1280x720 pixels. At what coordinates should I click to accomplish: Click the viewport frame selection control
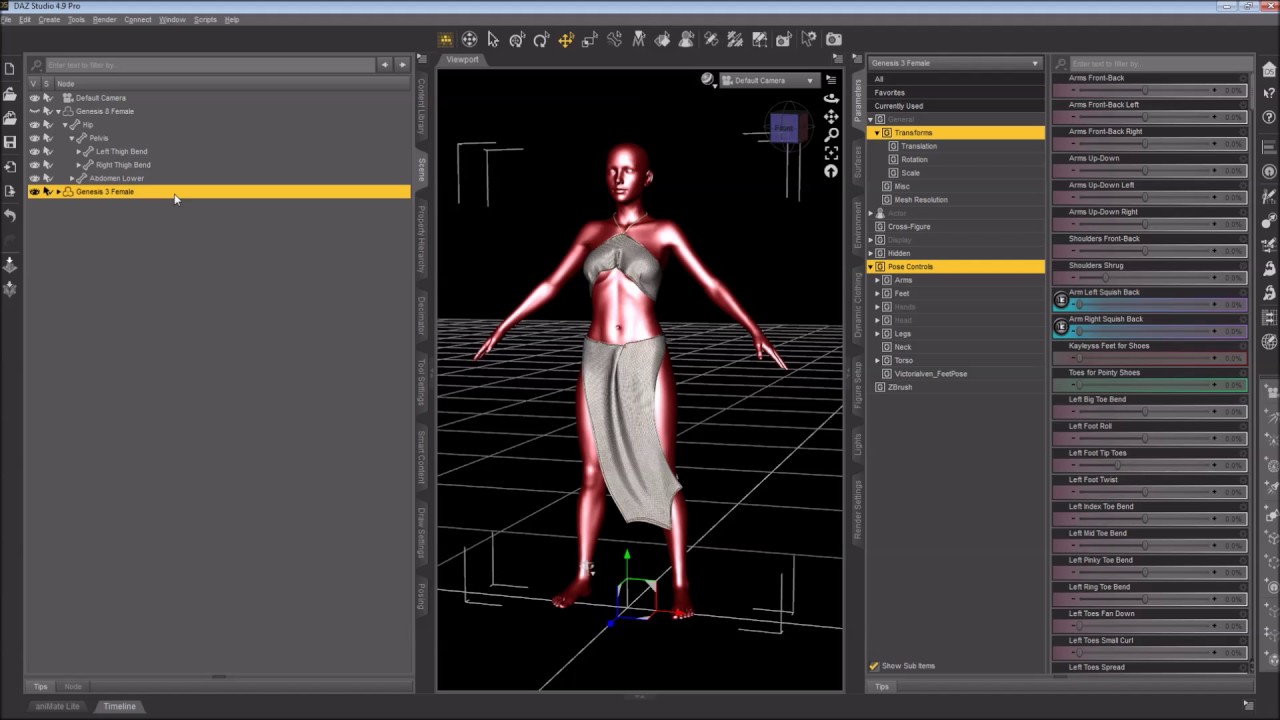[x=831, y=153]
